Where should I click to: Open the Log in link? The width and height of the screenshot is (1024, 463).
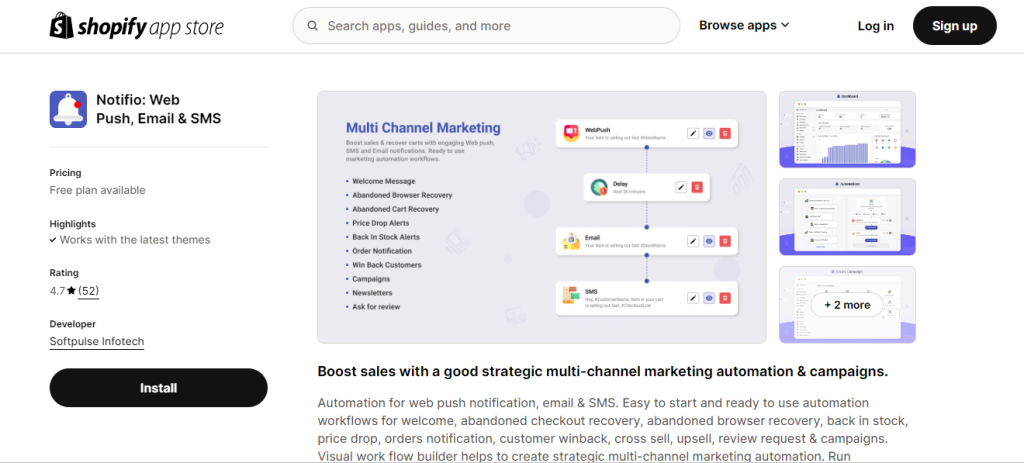[x=876, y=26]
